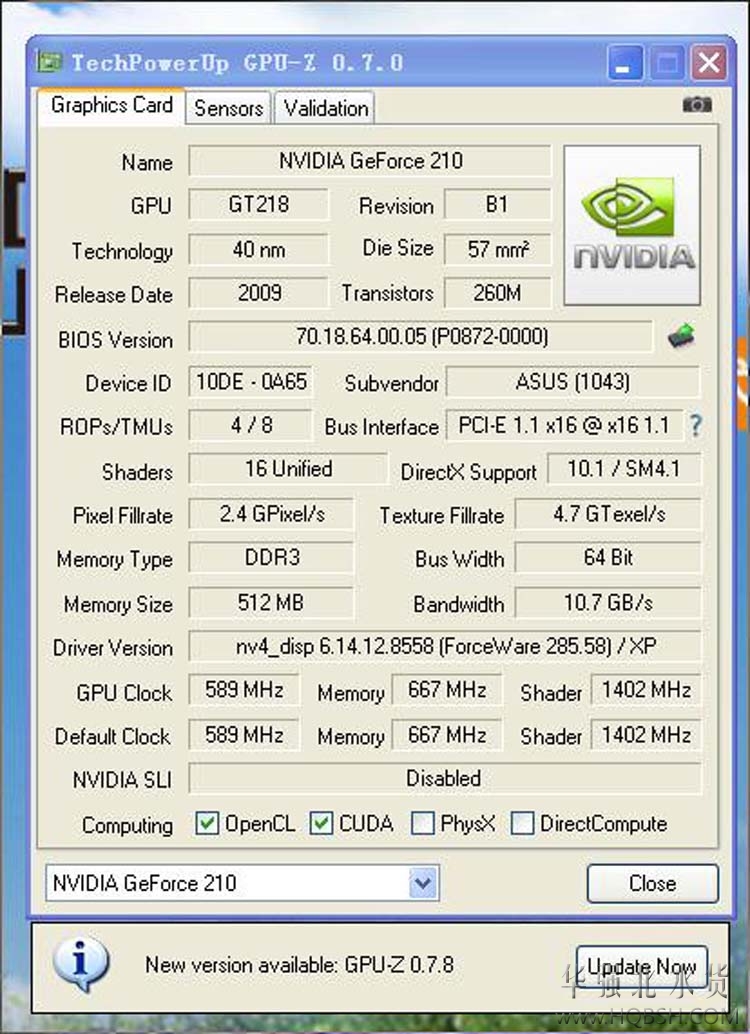Click the Name field NVIDIA GeForce 210
Viewport: 750px width, 1034px height.
coord(370,161)
